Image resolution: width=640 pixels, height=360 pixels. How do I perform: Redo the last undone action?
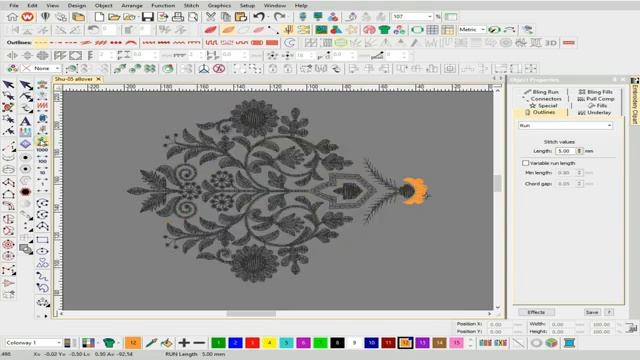click(280, 17)
